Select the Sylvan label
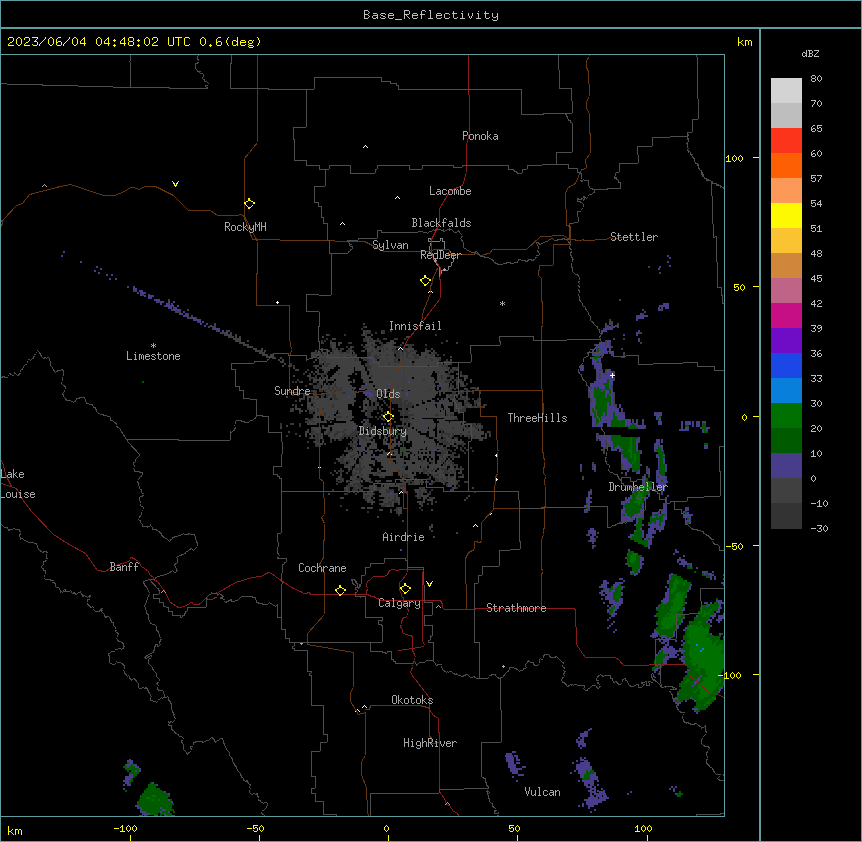Image resolution: width=862 pixels, height=842 pixels. (x=390, y=245)
